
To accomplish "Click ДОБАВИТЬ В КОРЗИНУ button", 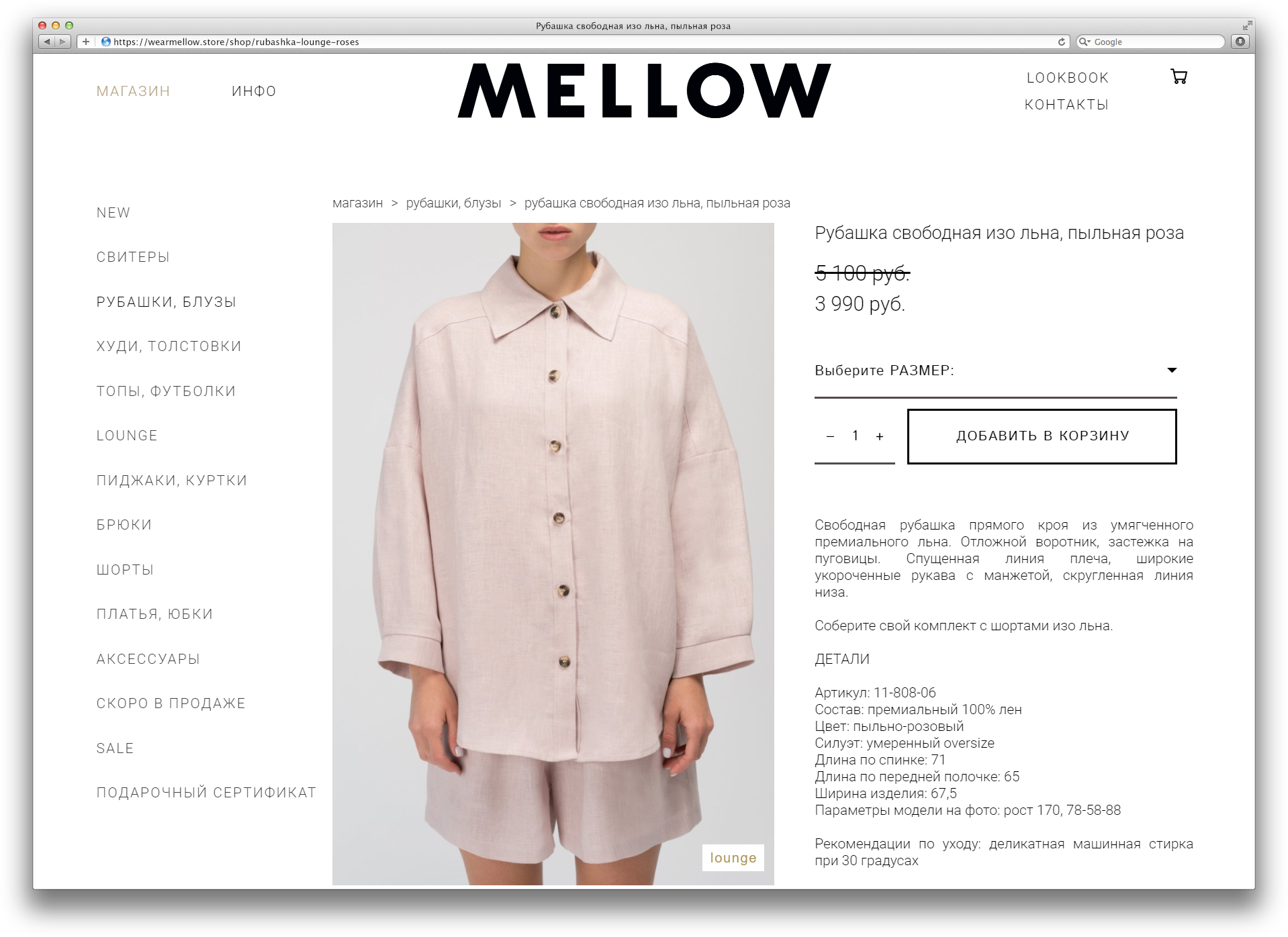I will (1042, 436).
